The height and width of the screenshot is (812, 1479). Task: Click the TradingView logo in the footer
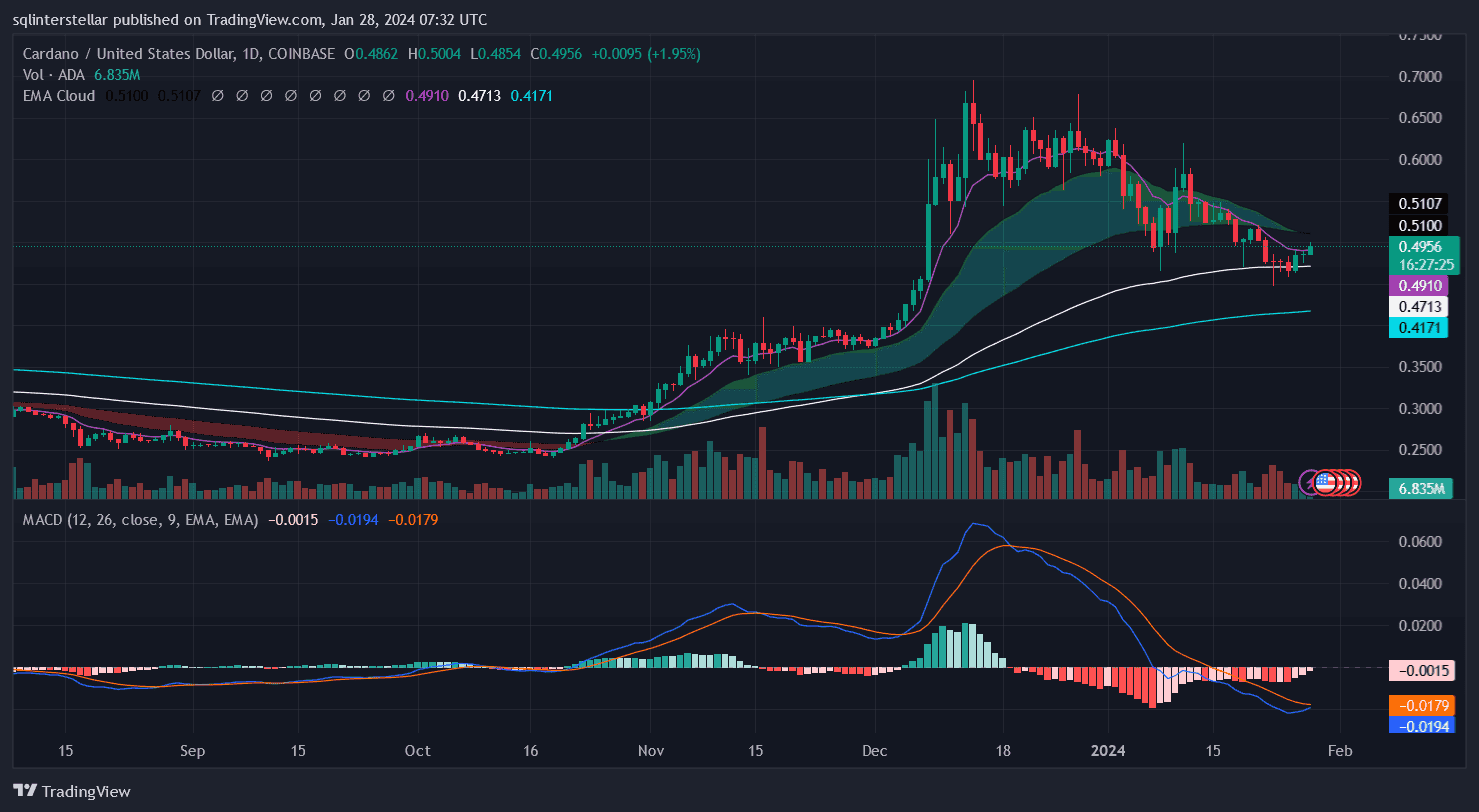71,791
